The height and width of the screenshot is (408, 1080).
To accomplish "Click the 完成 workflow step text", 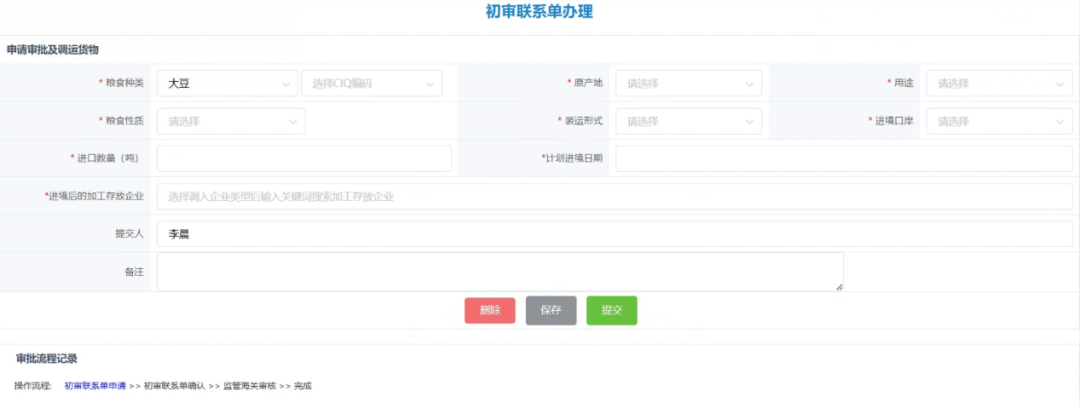I will 302,386.
